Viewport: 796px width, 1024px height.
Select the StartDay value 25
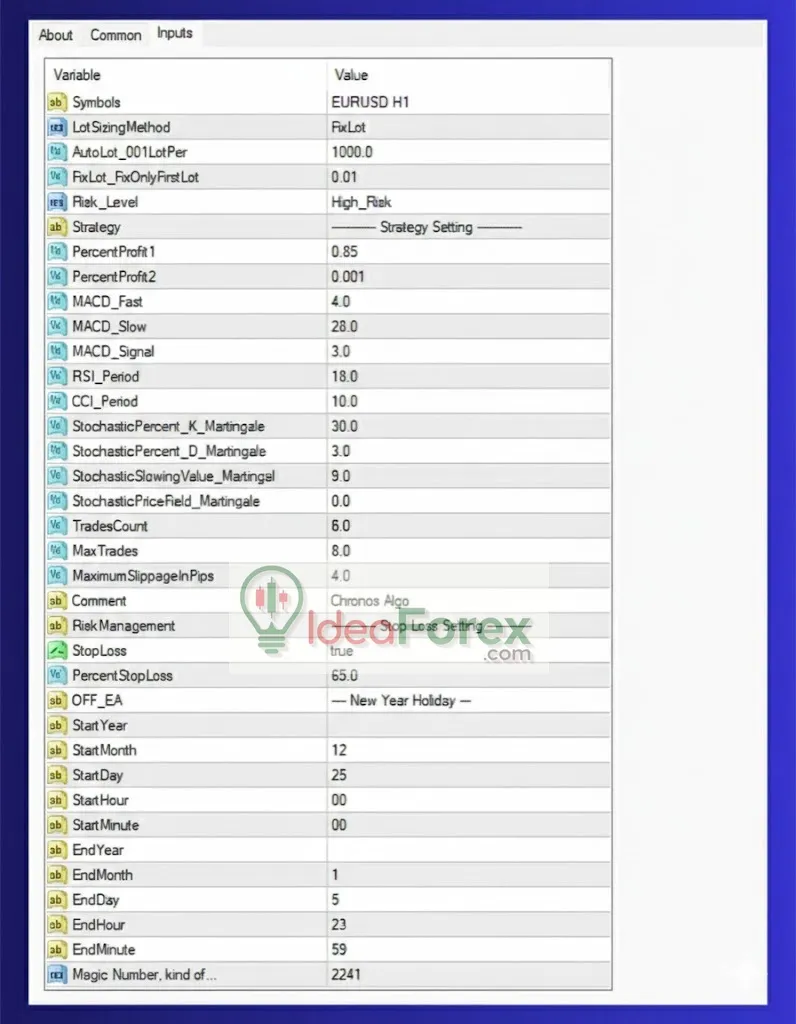(339, 775)
